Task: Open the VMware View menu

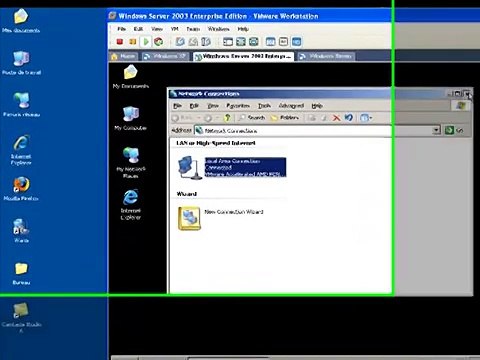Action: pos(157,29)
